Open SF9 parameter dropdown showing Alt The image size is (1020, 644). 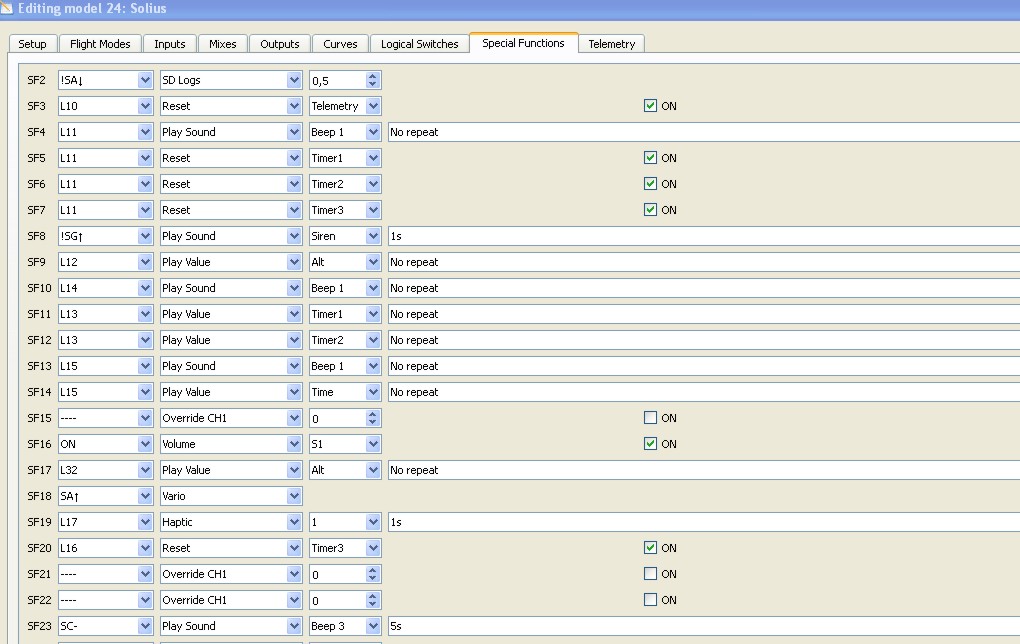(373, 262)
